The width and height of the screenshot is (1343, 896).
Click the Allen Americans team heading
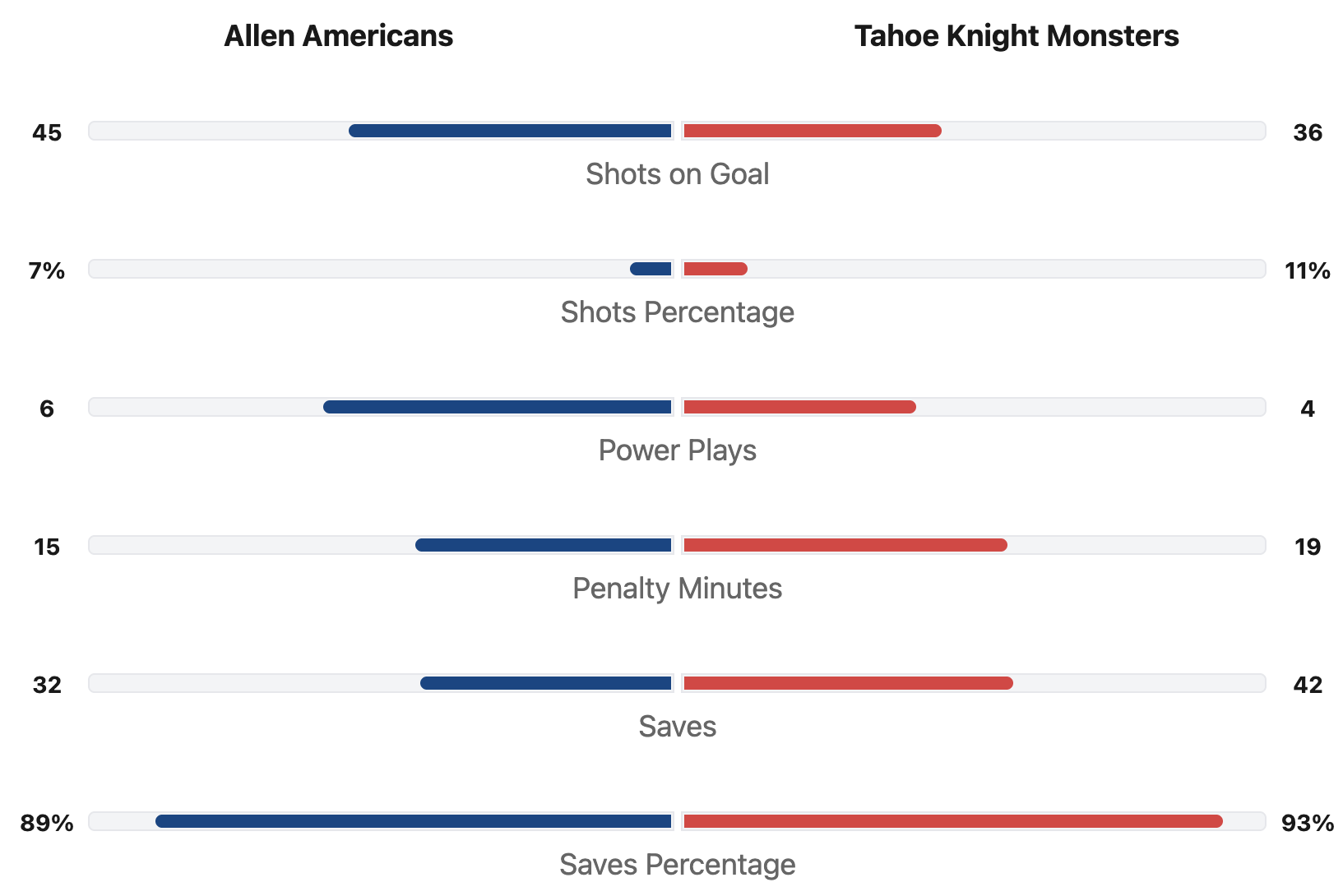coord(338,36)
